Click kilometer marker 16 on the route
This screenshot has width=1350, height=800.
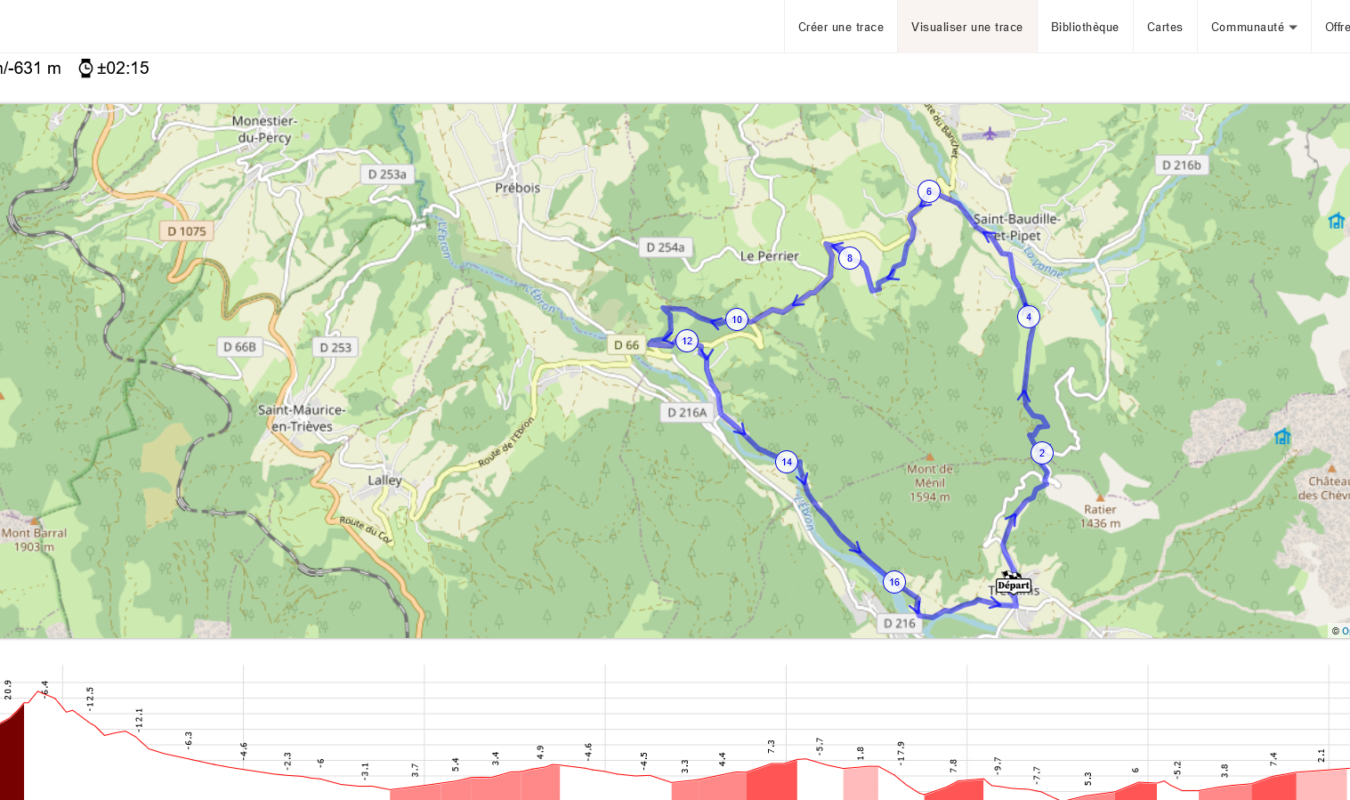tap(894, 582)
